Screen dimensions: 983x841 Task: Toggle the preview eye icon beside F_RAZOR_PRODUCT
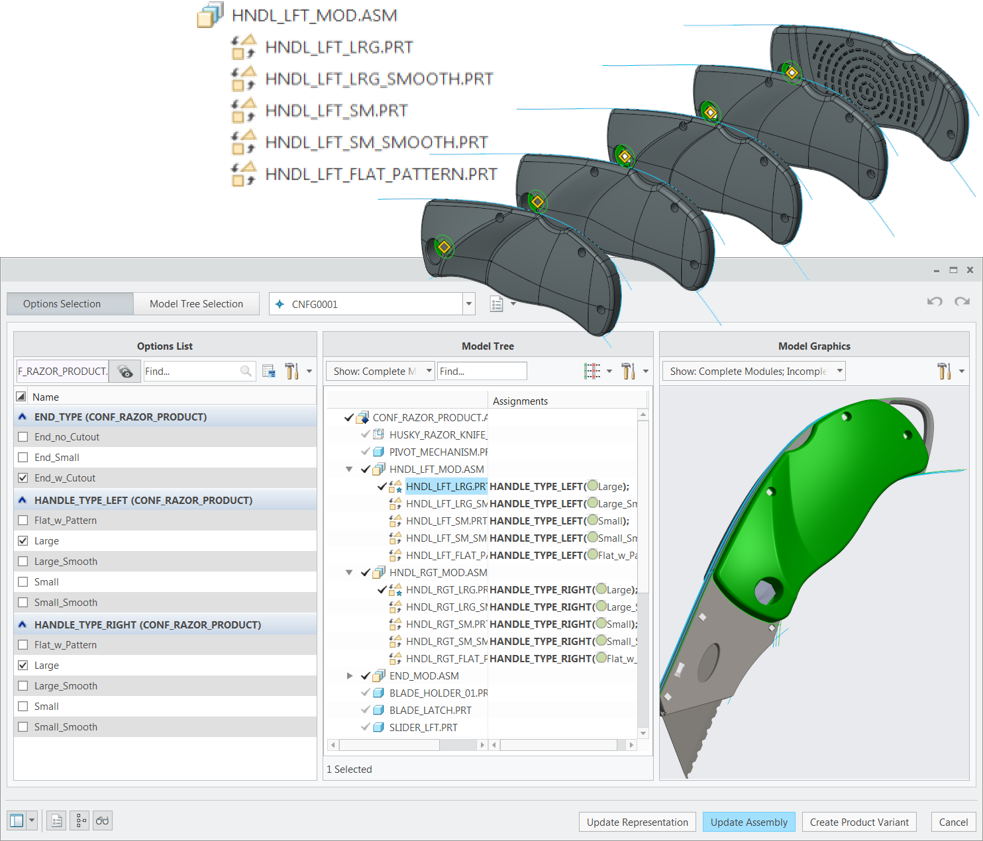[124, 370]
